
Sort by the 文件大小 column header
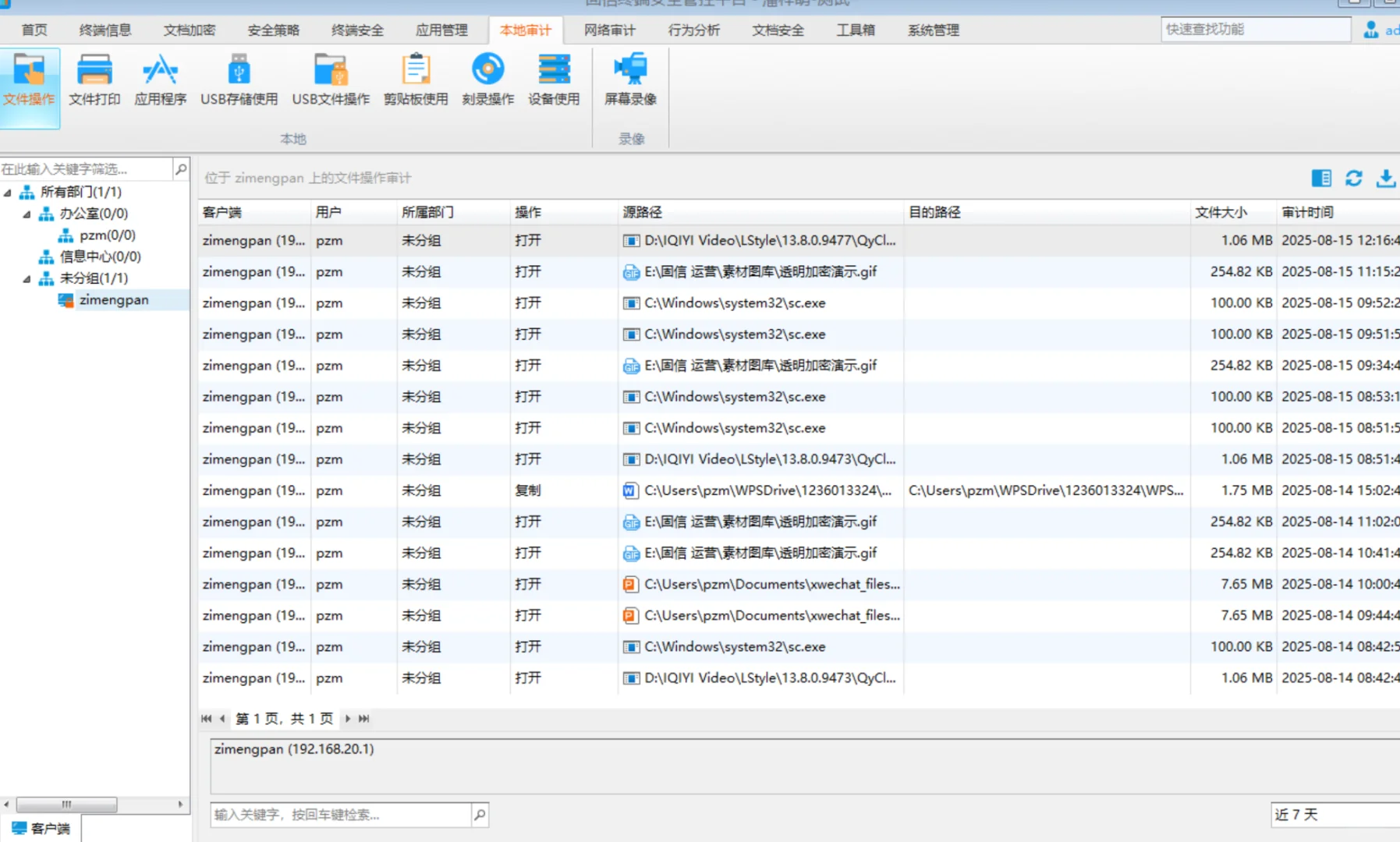pyautogui.click(x=1234, y=212)
